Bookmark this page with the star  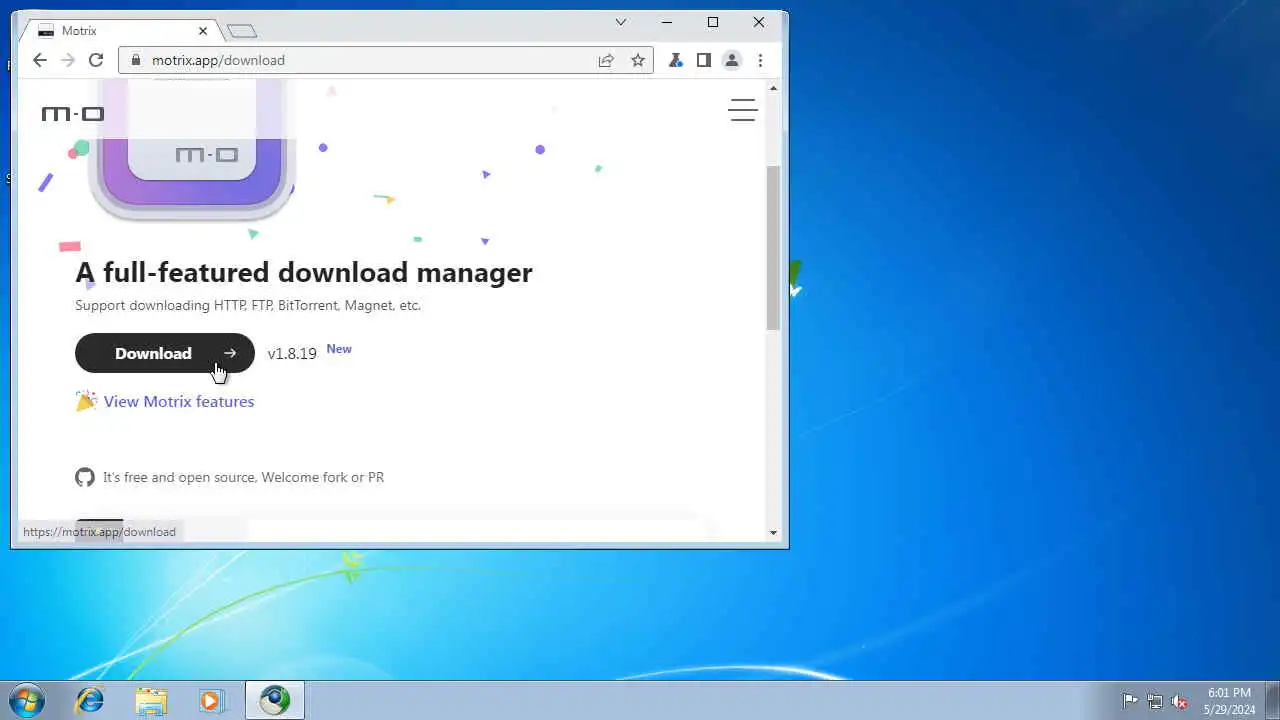638,60
